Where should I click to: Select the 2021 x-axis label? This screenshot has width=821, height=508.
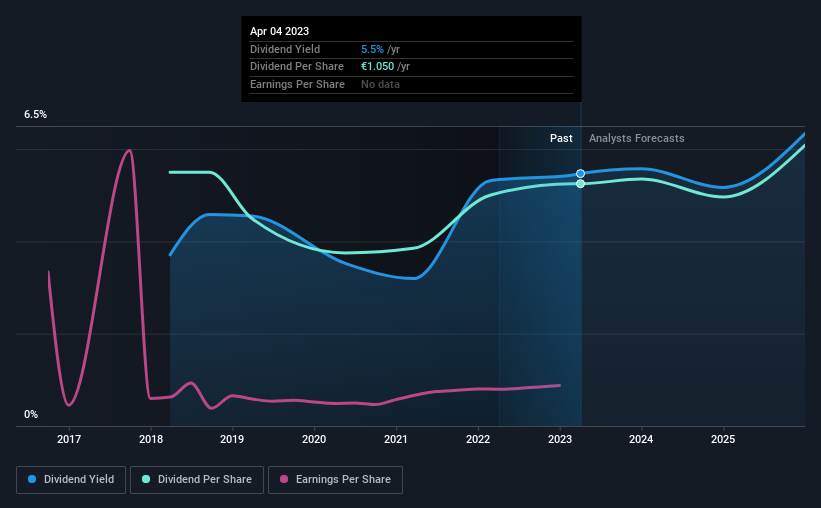point(396,439)
